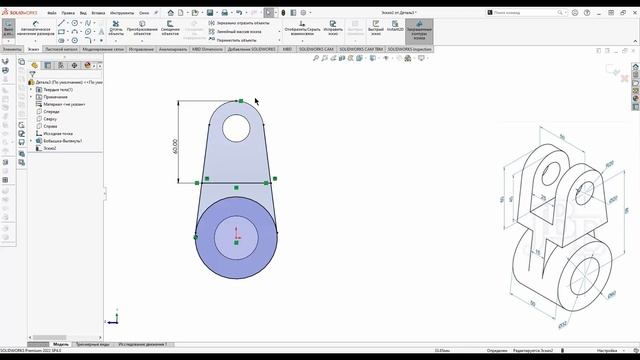Image resolution: width=640 pixels, height=360 pixels.
Task: Open Display/Delete Relations tool
Action: point(302,28)
